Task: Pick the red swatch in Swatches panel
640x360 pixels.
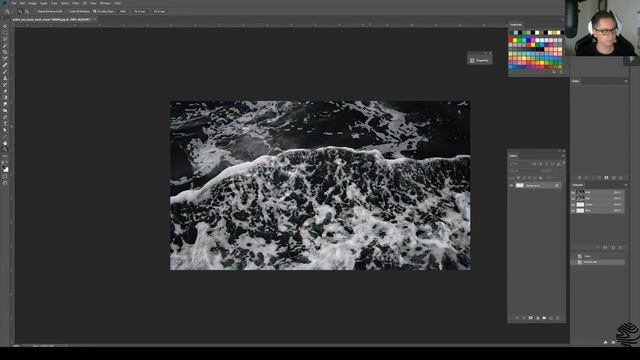Action: (510, 40)
